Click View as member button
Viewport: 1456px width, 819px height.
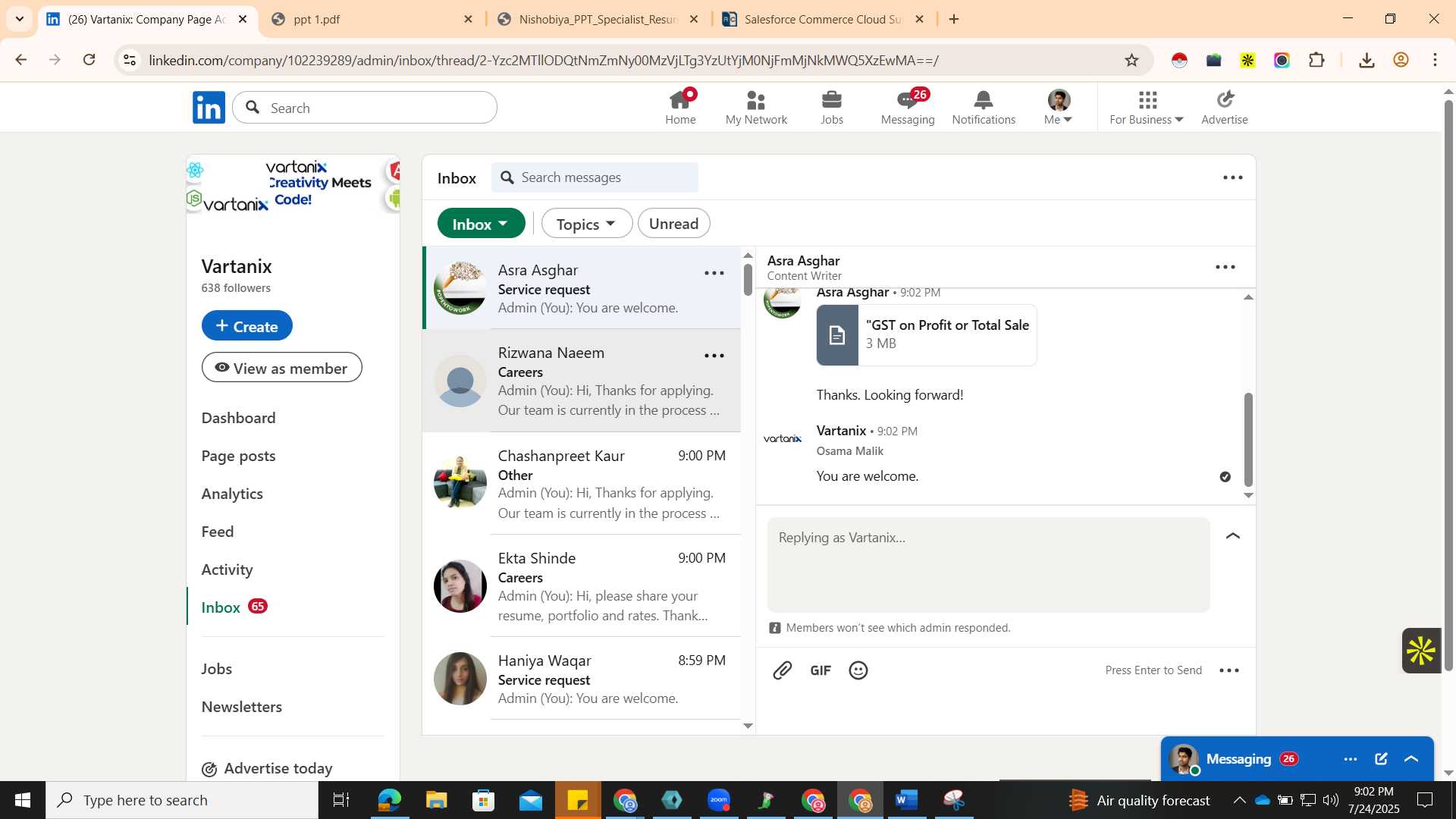coord(281,368)
